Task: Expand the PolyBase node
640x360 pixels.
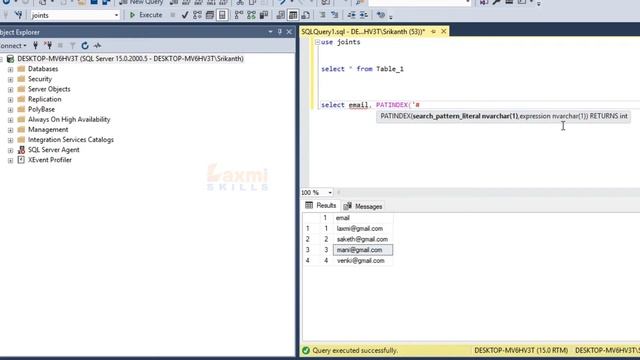Action: tap(11, 109)
